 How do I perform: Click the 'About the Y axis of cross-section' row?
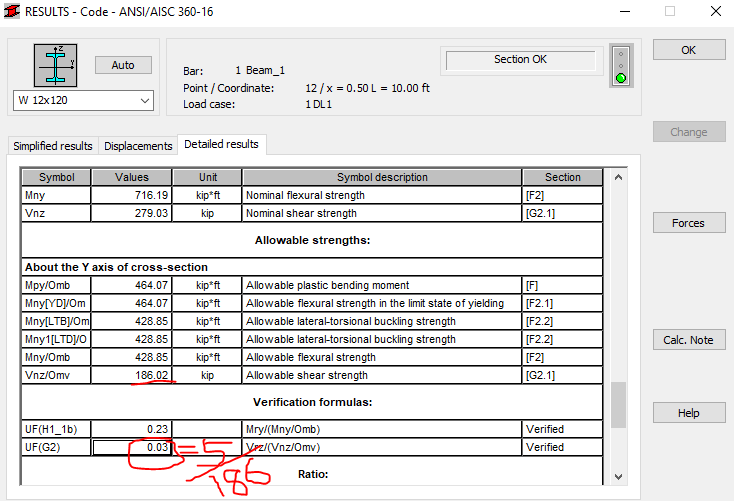pyautogui.click(x=312, y=267)
